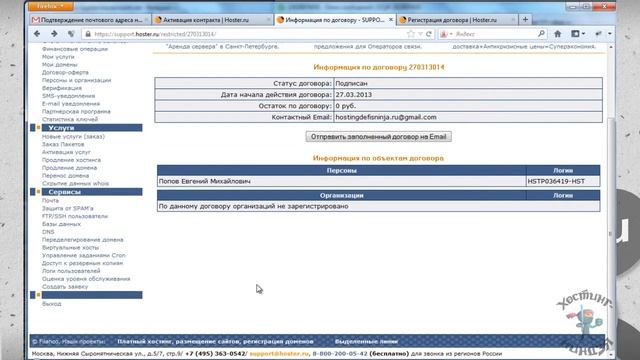The width and height of the screenshot is (640, 360).
Task: Open 'Перенос домена' link
Action: click(x=65, y=176)
